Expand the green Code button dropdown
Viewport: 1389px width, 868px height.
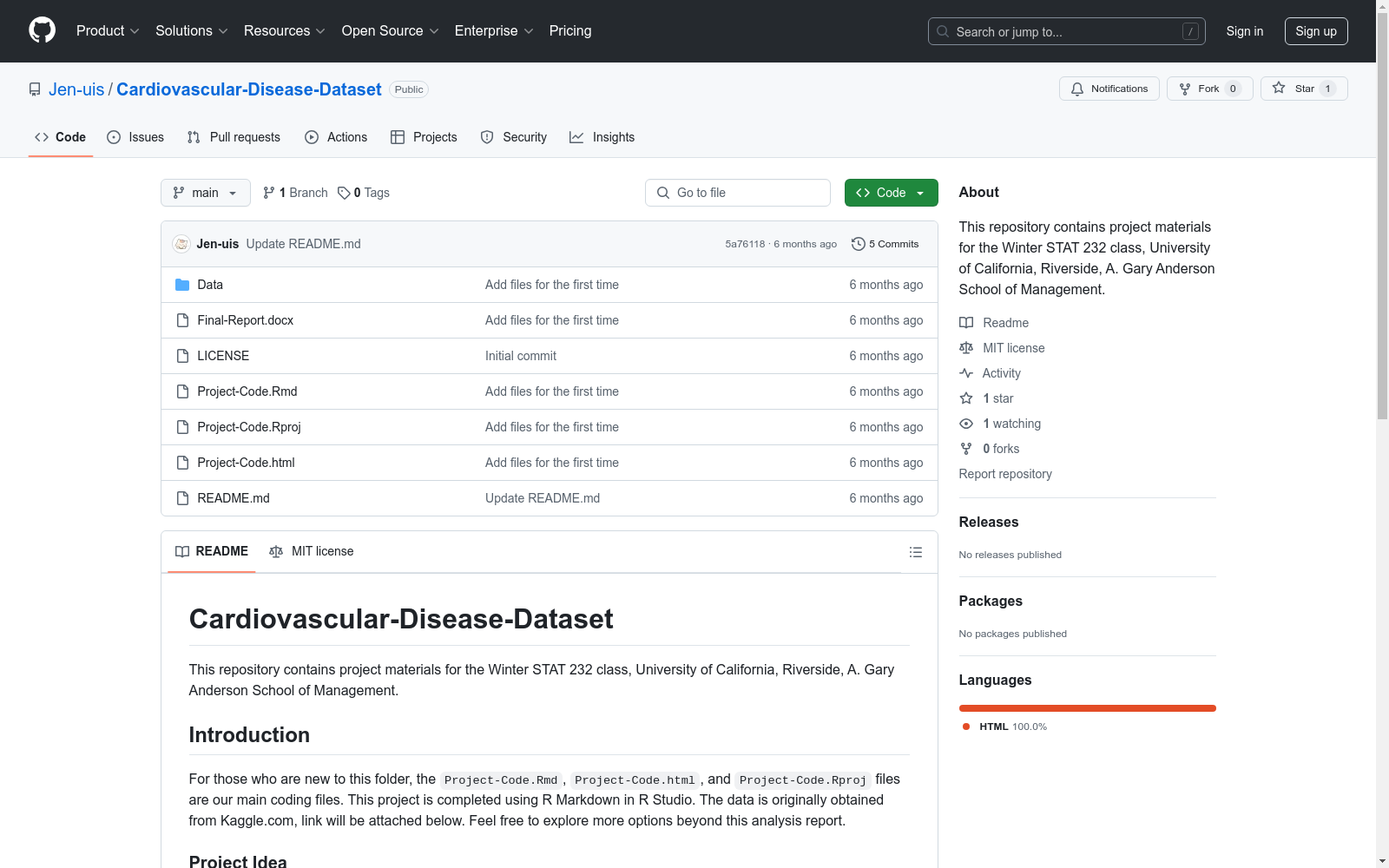[919, 193]
